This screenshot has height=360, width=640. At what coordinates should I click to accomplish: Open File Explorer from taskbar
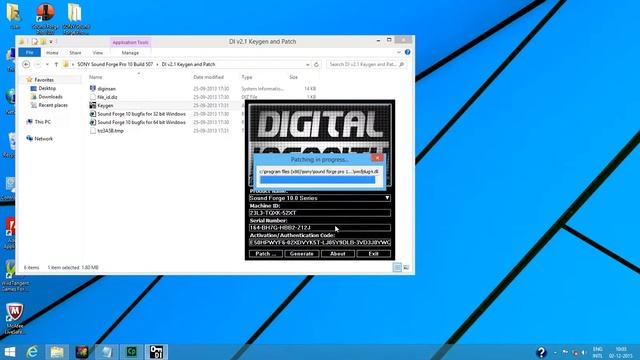[57, 352]
